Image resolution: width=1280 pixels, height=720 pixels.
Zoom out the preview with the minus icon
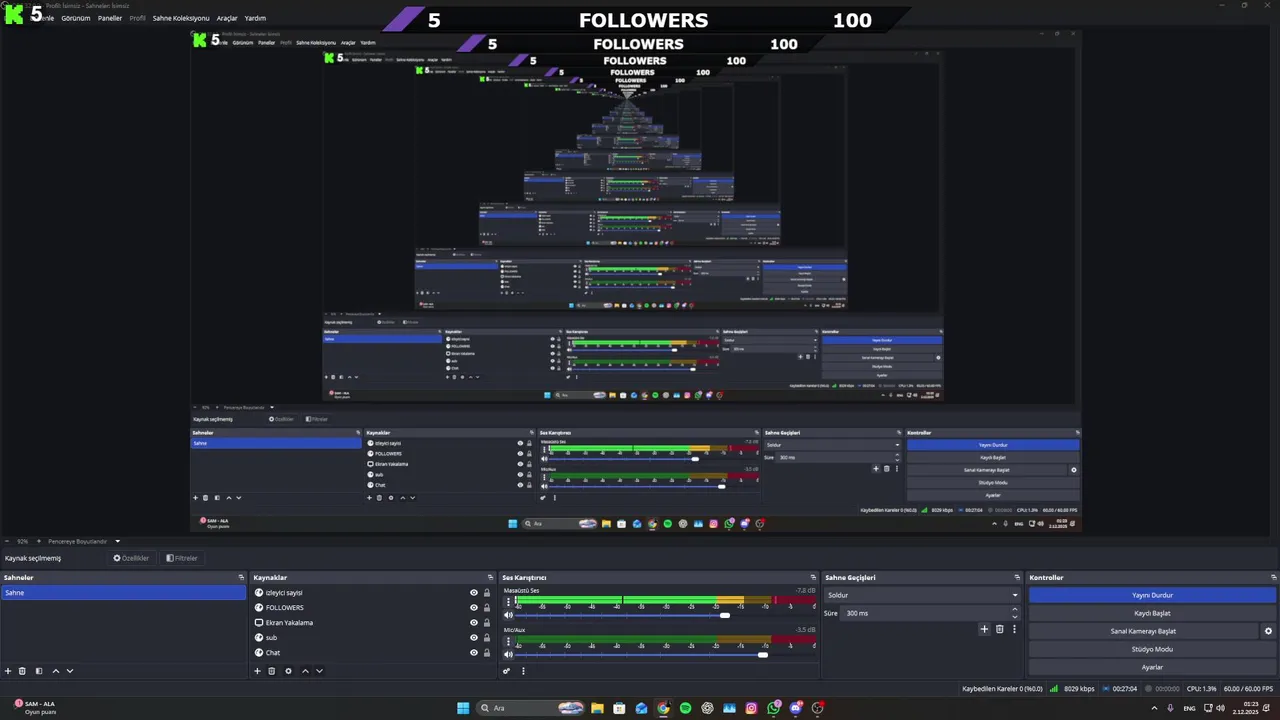(6, 541)
